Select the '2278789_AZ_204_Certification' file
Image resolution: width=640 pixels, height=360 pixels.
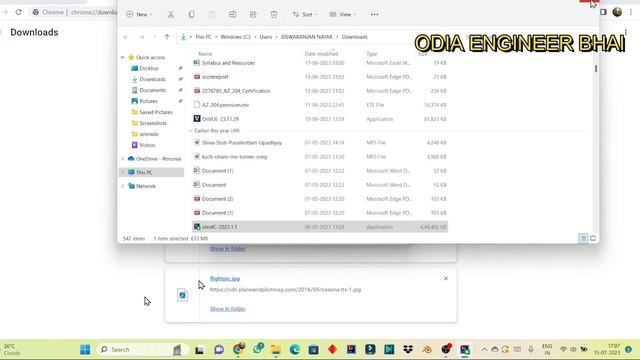pos(320,91)
